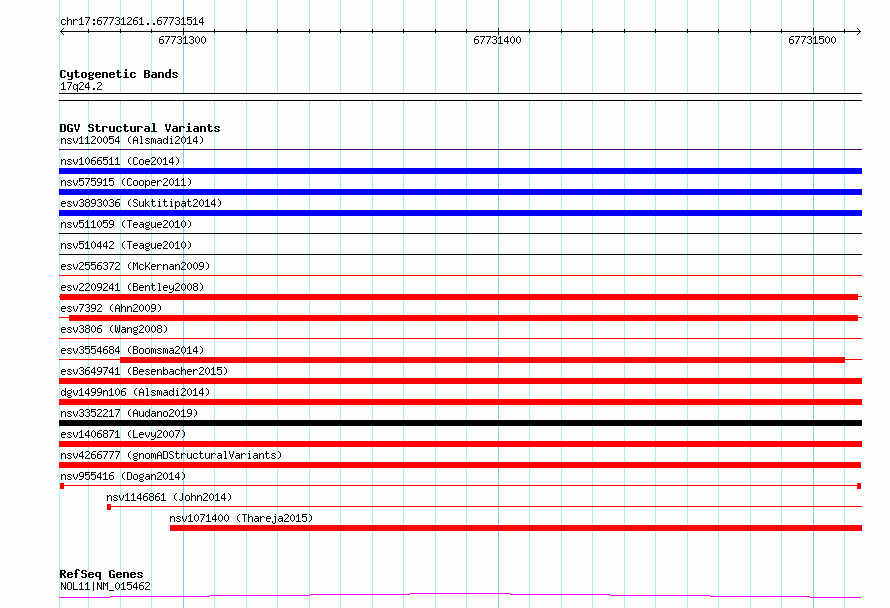890x608 pixels.
Task: Open variant nsv511059 (Teague2010)
Action: click(126, 224)
